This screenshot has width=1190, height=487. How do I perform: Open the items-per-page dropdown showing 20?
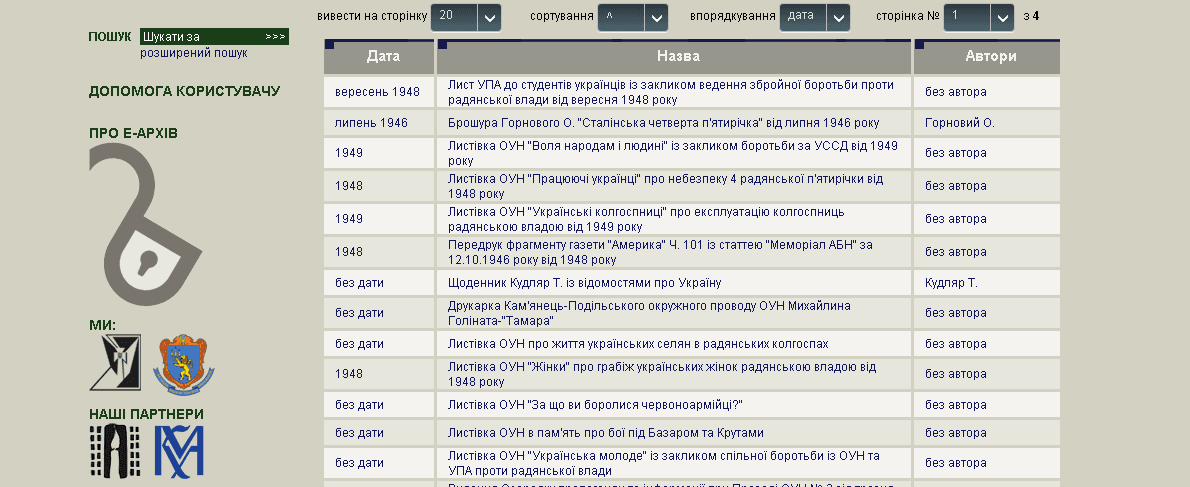465,16
